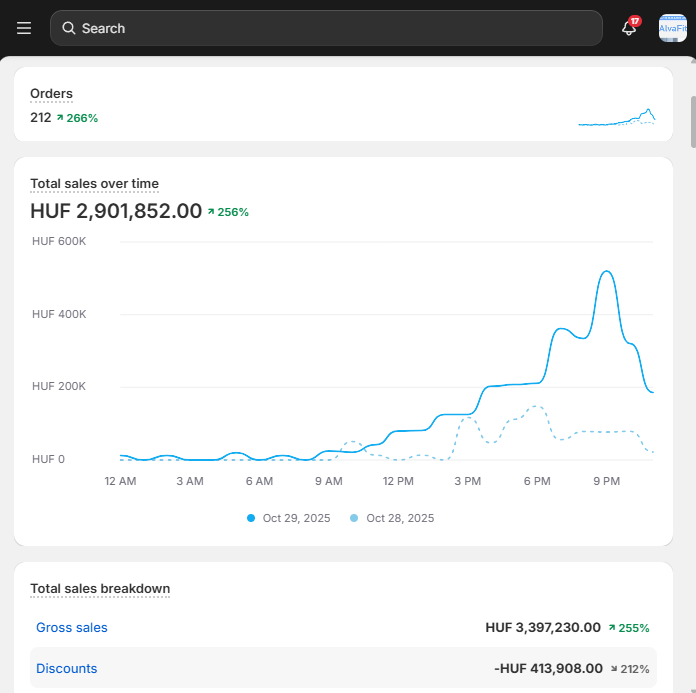Viewport: 696px width, 693px height.
Task: Click the 255% gross sales change indicator
Action: point(628,628)
